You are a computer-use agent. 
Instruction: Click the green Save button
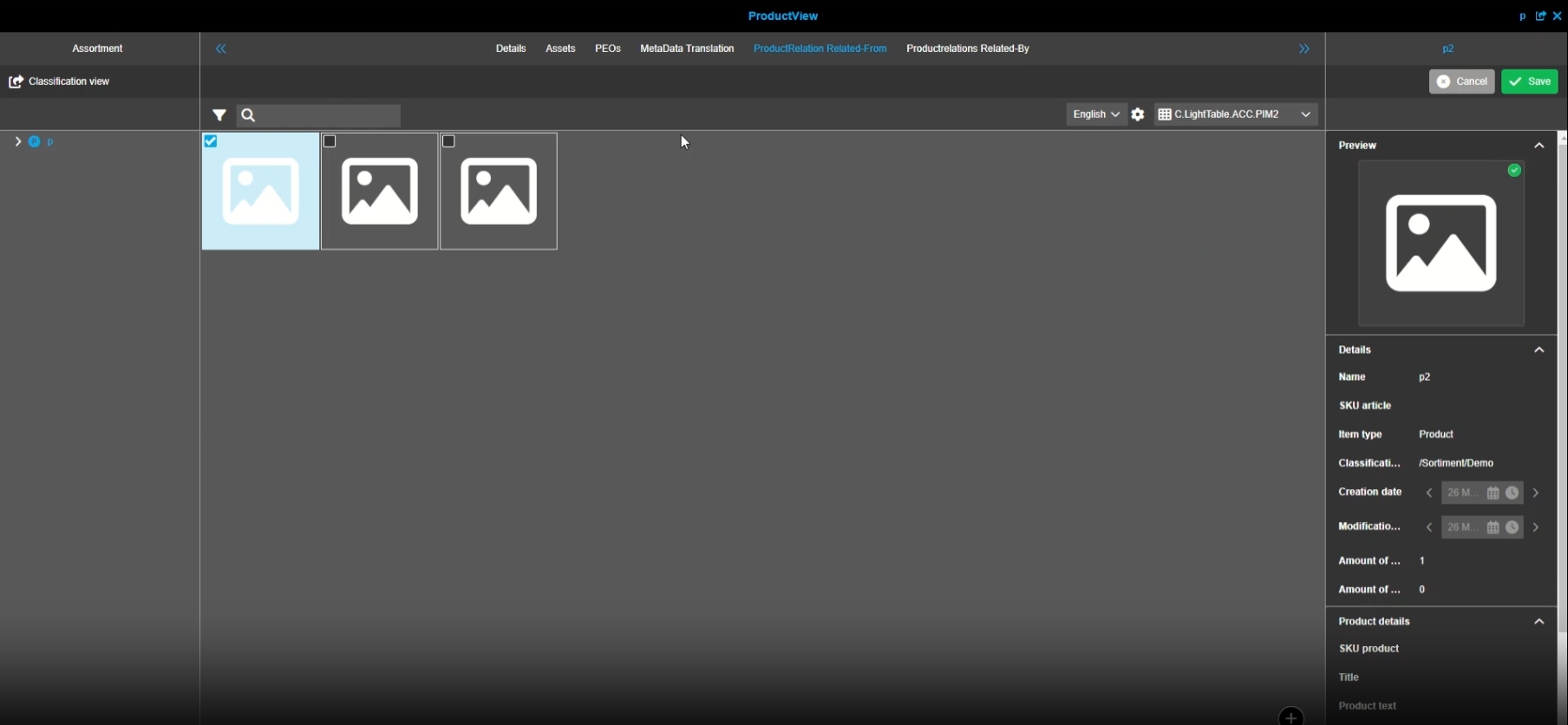pos(1530,82)
